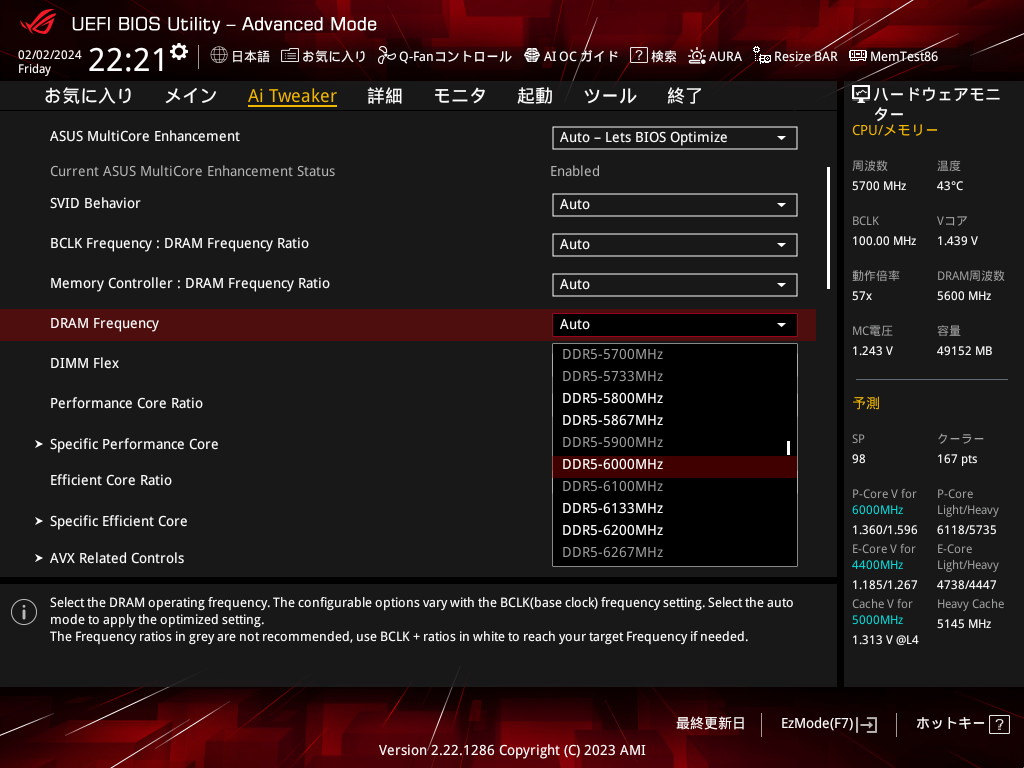The image size is (1024, 768).
Task: Select DDR5-5800MHz option
Action: point(675,398)
